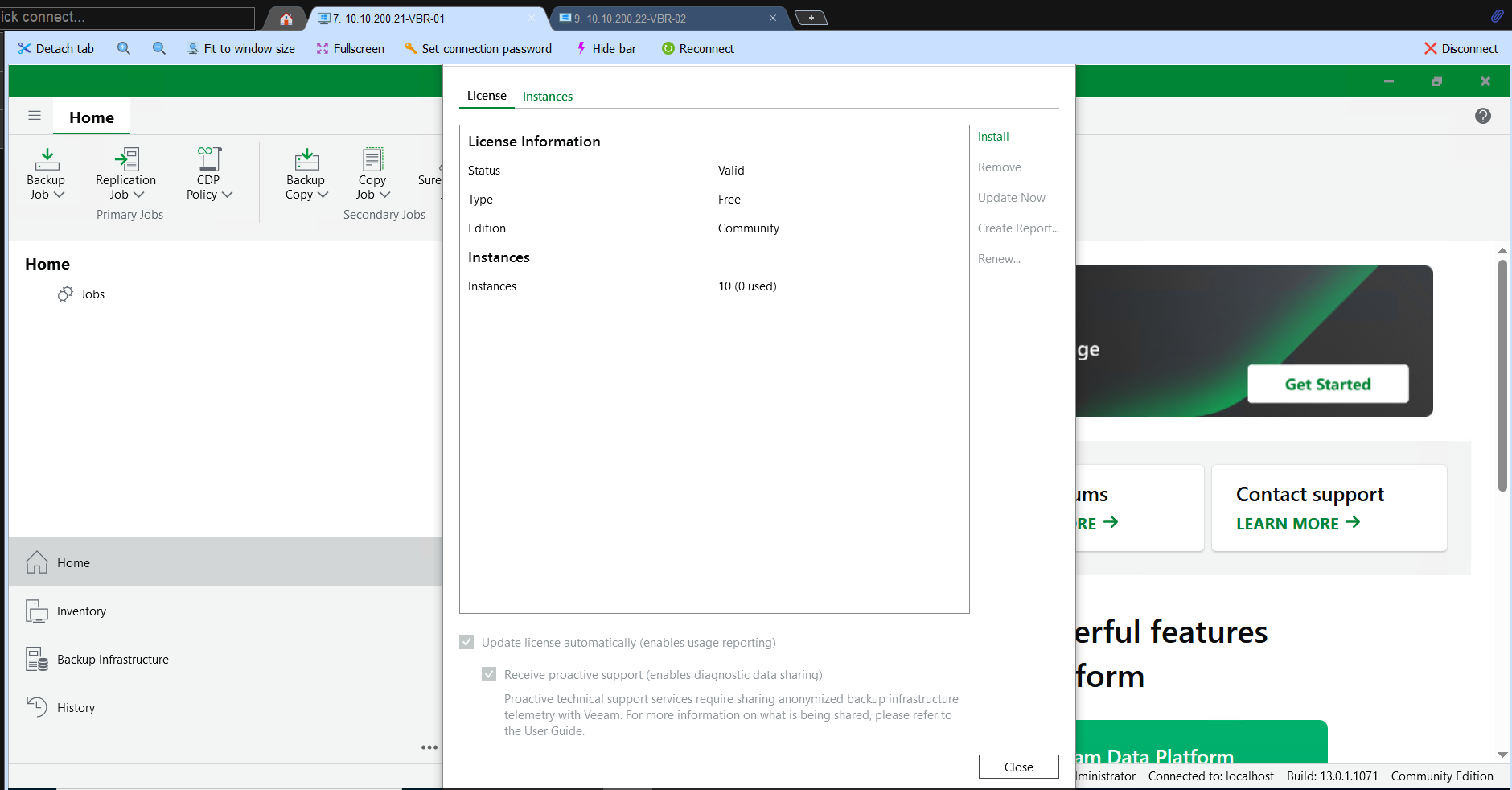Open the Inventory navigation view
The height and width of the screenshot is (790, 1512).
point(225,611)
